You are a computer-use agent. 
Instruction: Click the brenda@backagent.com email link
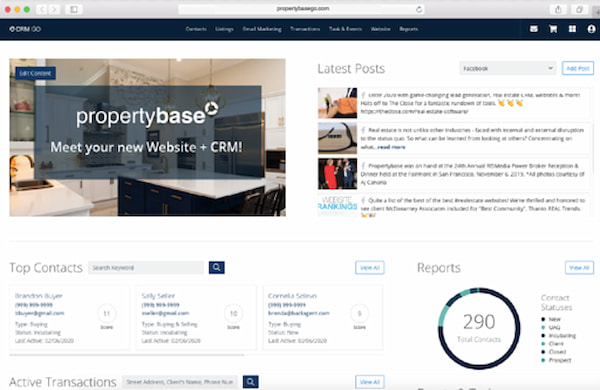pyautogui.click(x=298, y=313)
